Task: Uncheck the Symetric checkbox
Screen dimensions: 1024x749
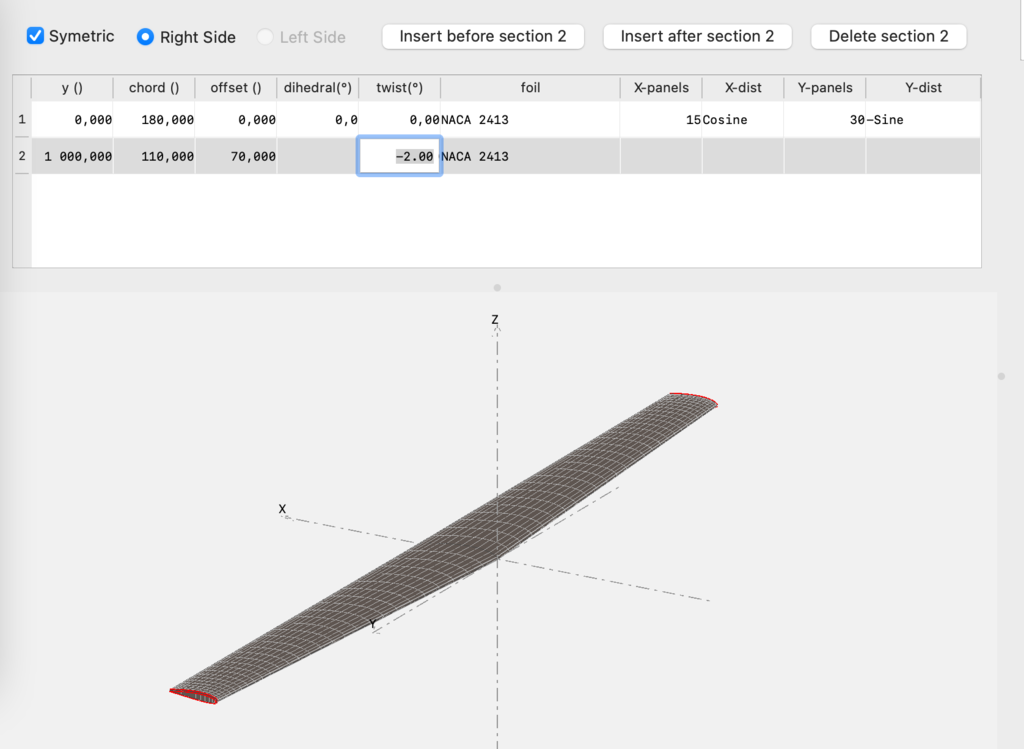Action: [x=36, y=37]
